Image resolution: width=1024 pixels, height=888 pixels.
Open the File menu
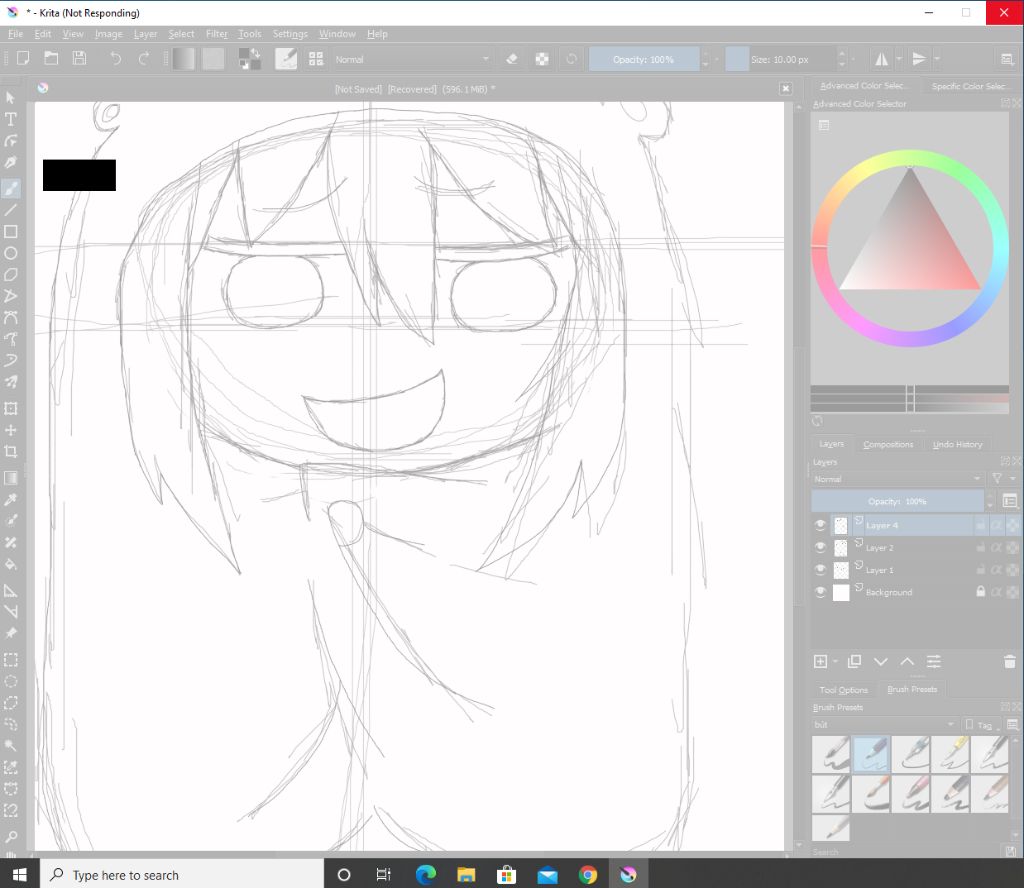point(15,34)
